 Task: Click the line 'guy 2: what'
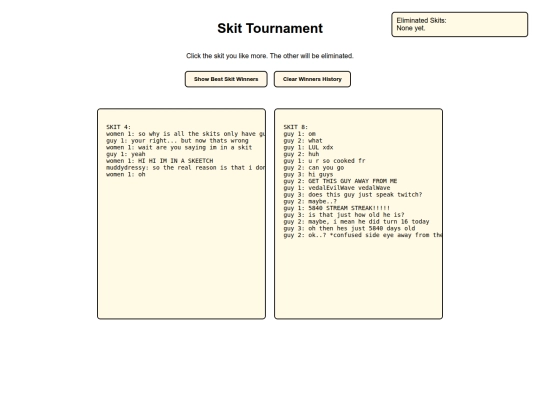tap(303, 141)
